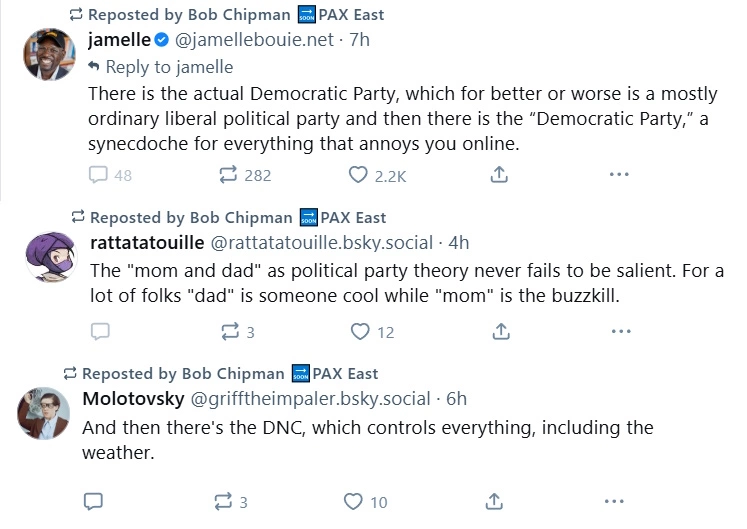
Task: Like jamelle's post with 2.2K likes
Action: [x=377, y=175]
